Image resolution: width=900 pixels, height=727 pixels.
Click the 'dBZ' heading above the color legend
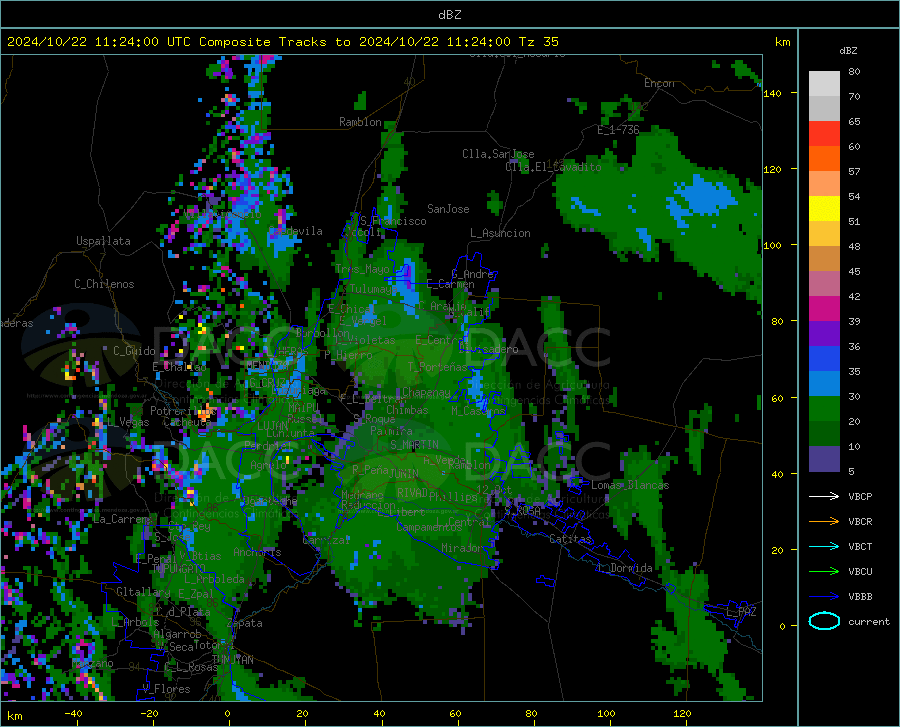coord(848,50)
